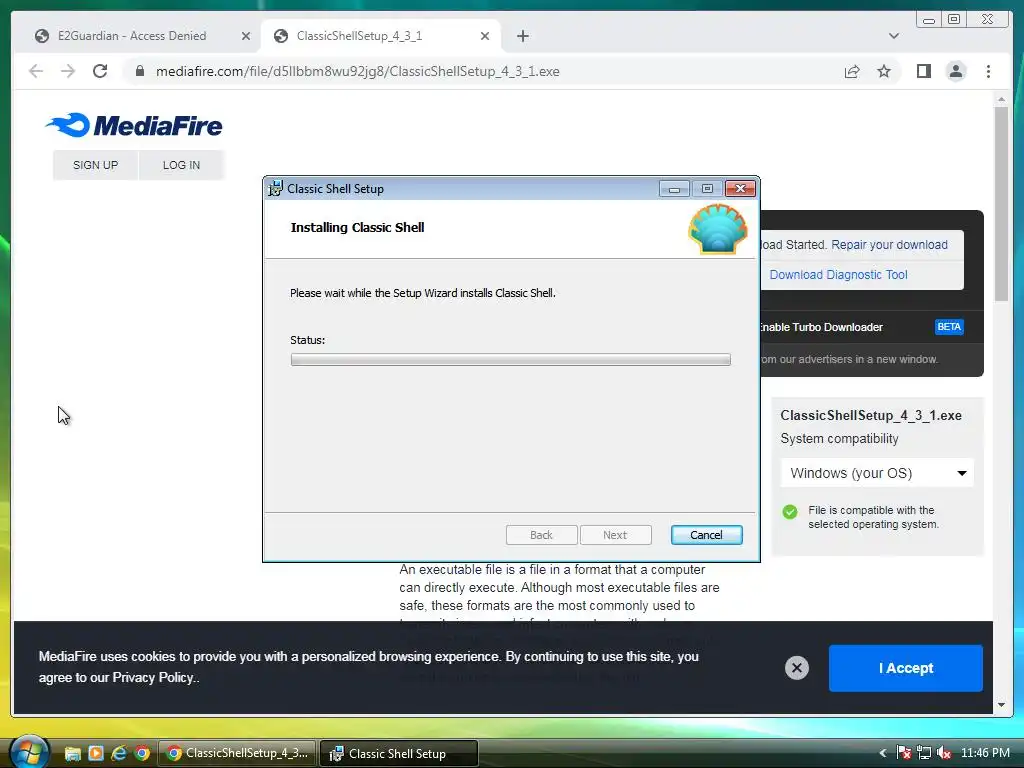Show hidden tray icons arrow
This screenshot has height=768, width=1024.
(x=882, y=753)
